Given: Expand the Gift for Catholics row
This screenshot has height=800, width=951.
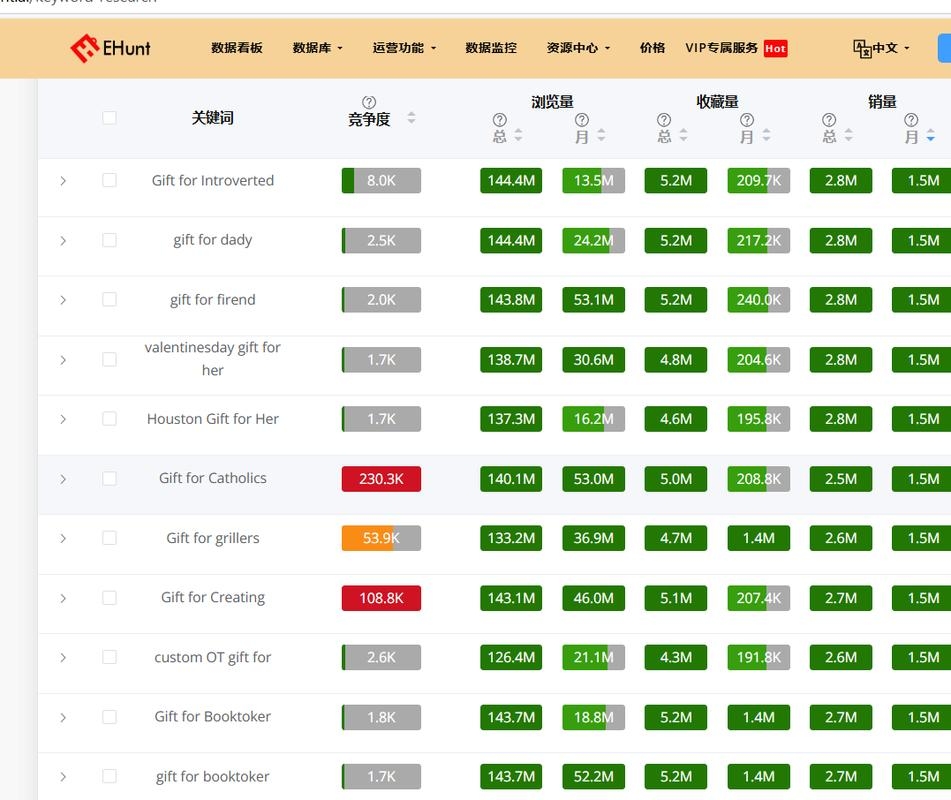Looking at the screenshot, I should click(x=63, y=478).
